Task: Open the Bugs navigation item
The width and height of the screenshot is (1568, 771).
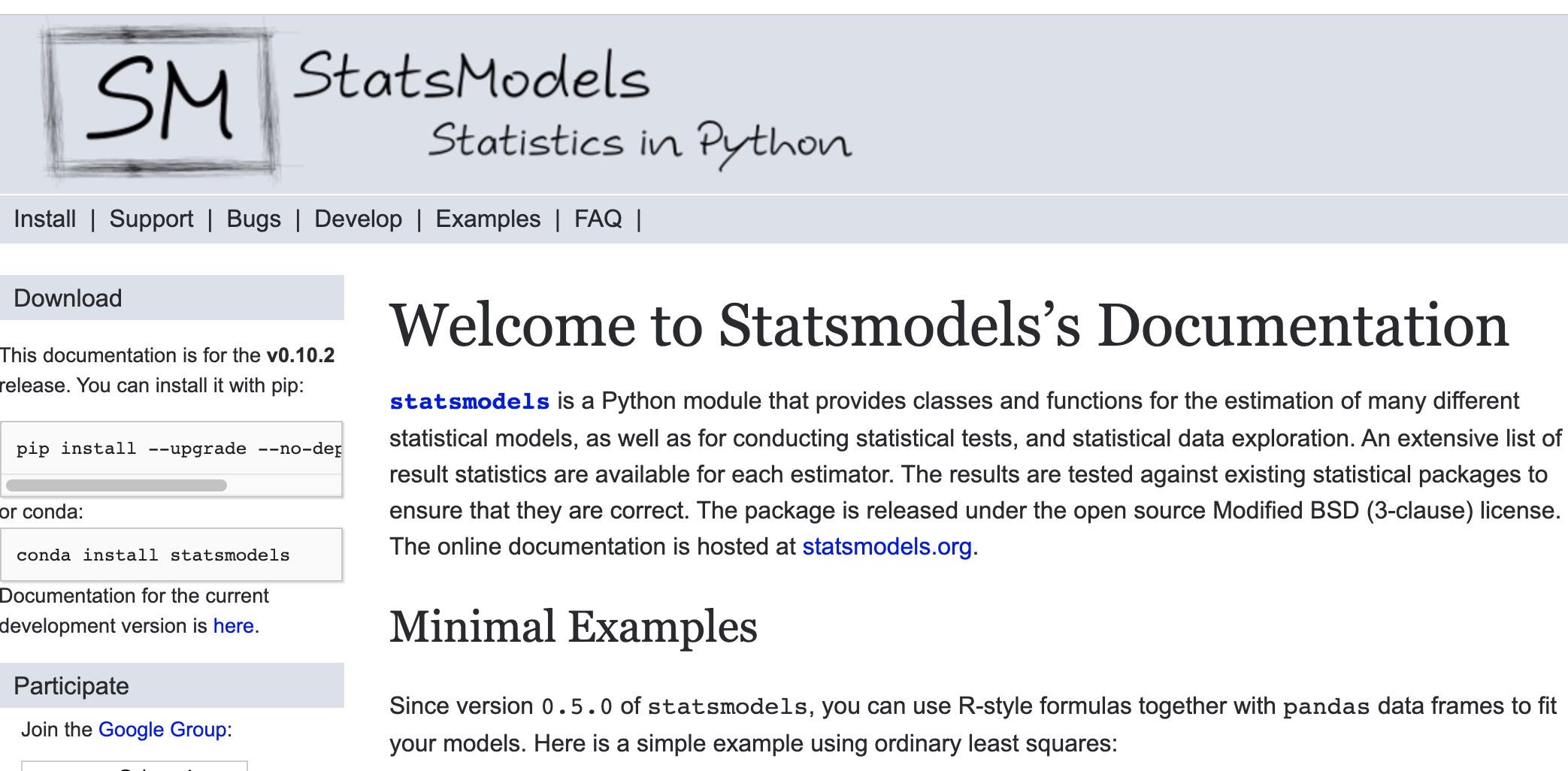Action: point(253,219)
